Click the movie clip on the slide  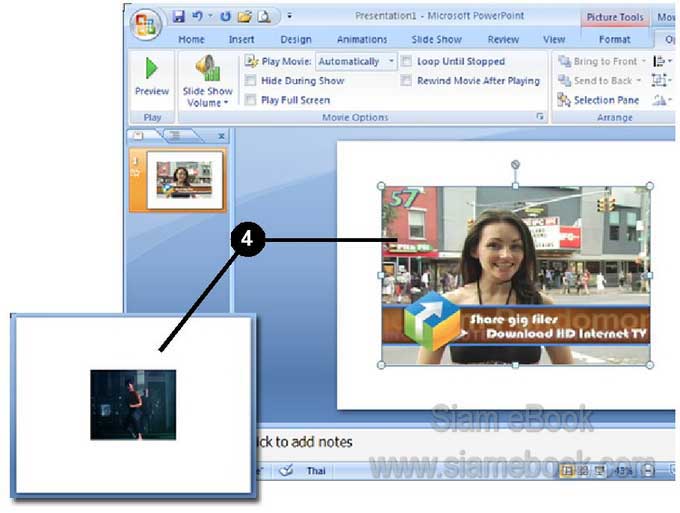(x=515, y=275)
